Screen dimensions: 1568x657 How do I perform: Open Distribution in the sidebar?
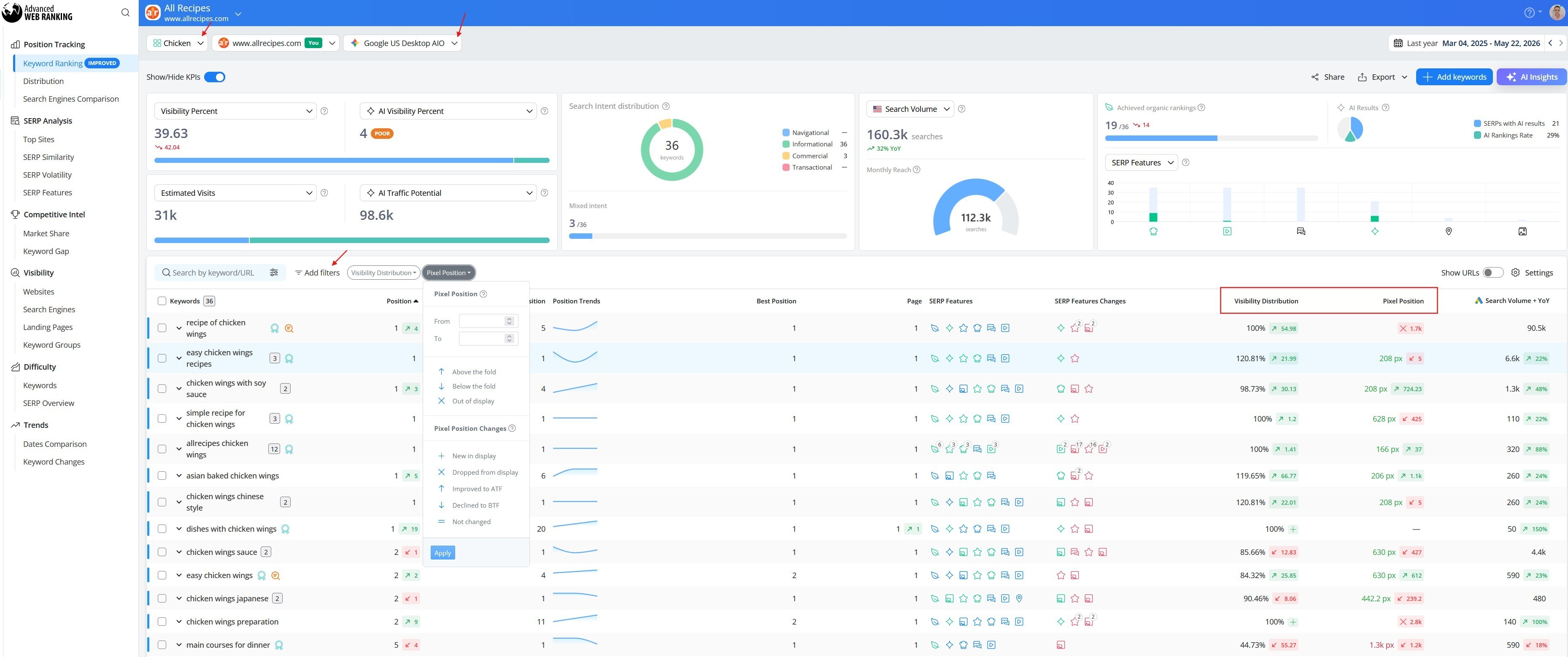(43, 81)
